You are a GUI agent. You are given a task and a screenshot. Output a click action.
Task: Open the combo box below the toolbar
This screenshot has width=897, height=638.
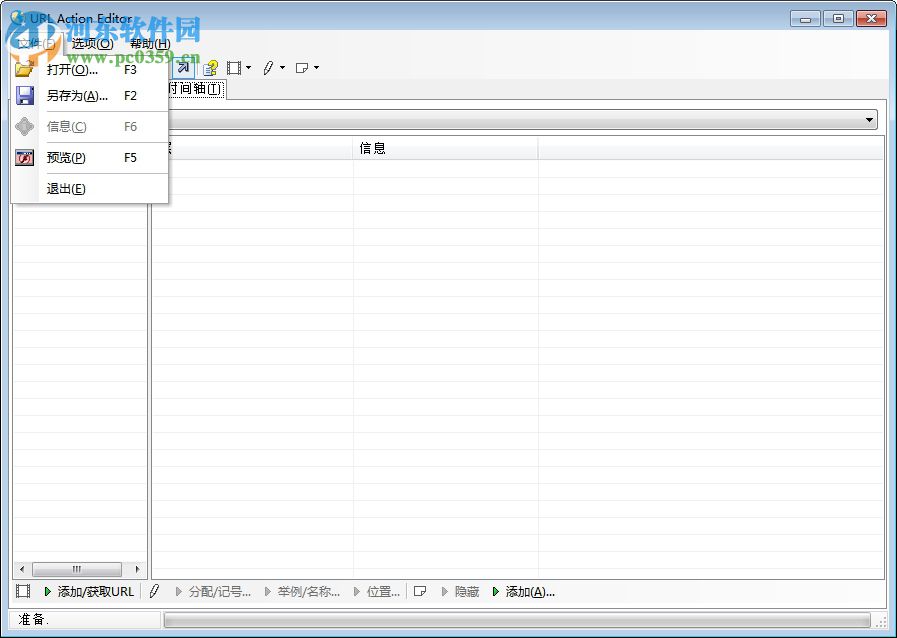pos(868,118)
